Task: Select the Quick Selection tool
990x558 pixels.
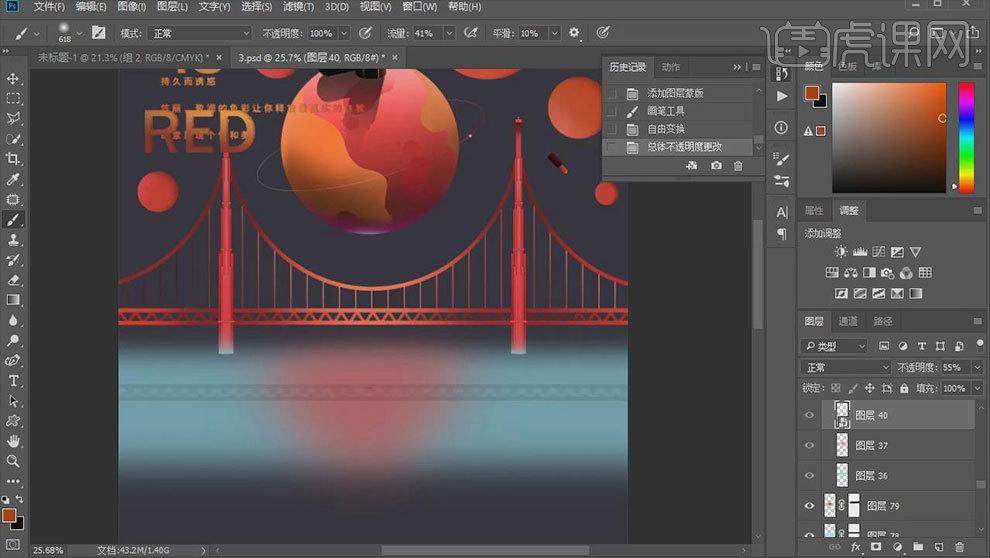Action: coord(13,138)
